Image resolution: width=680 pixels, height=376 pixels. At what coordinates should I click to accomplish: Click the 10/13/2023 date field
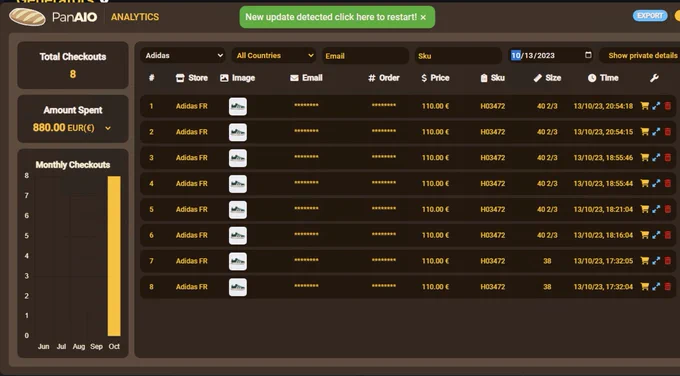pos(551,56)
